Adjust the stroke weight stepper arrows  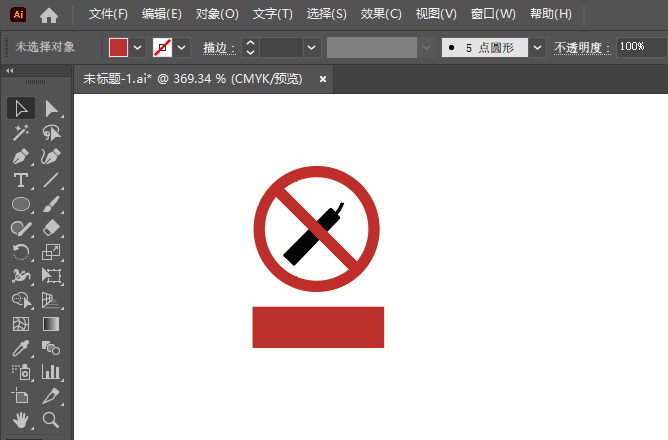tap(250, 47)
